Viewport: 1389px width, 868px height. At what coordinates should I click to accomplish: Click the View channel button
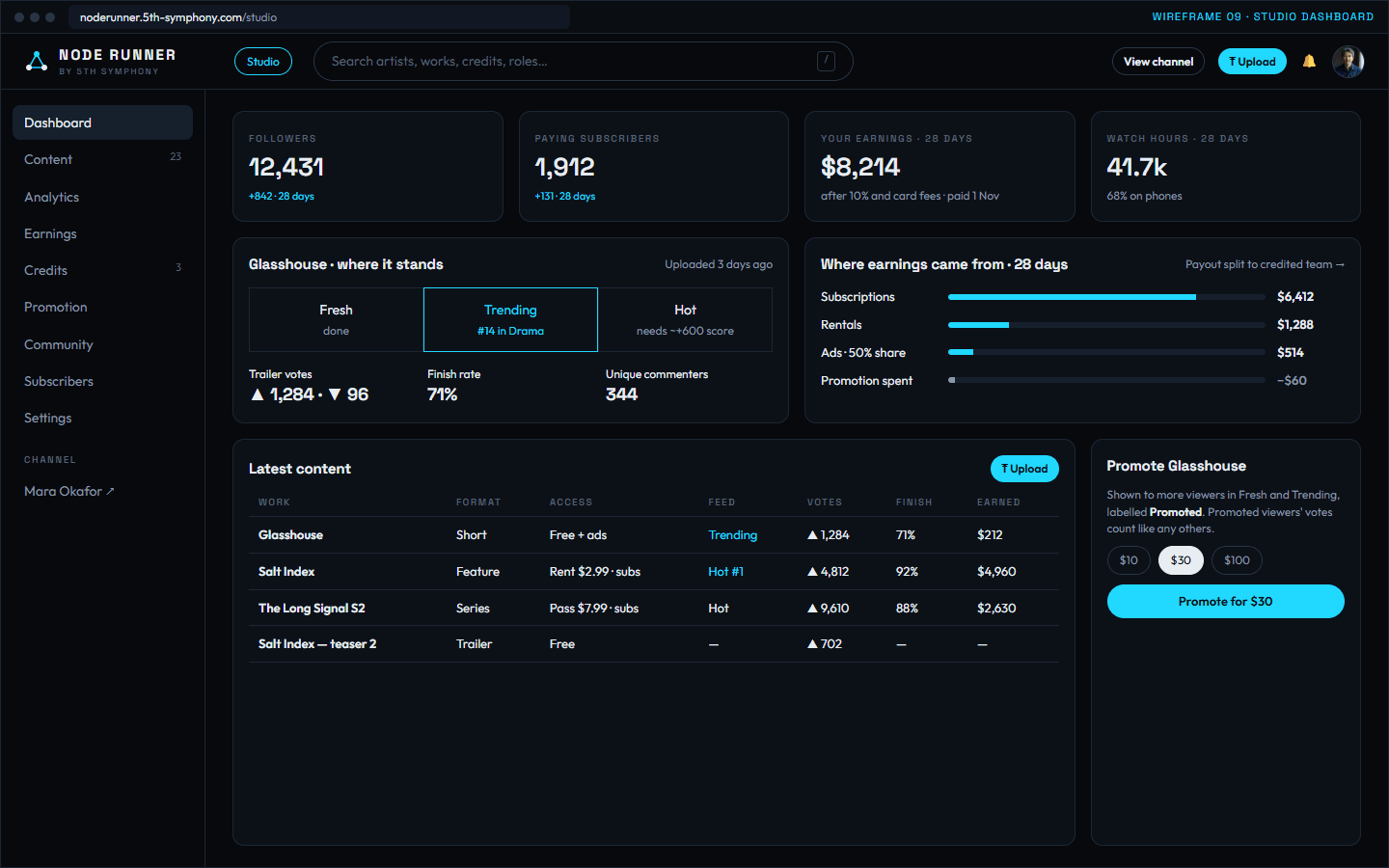click(x=1158, y=62)
